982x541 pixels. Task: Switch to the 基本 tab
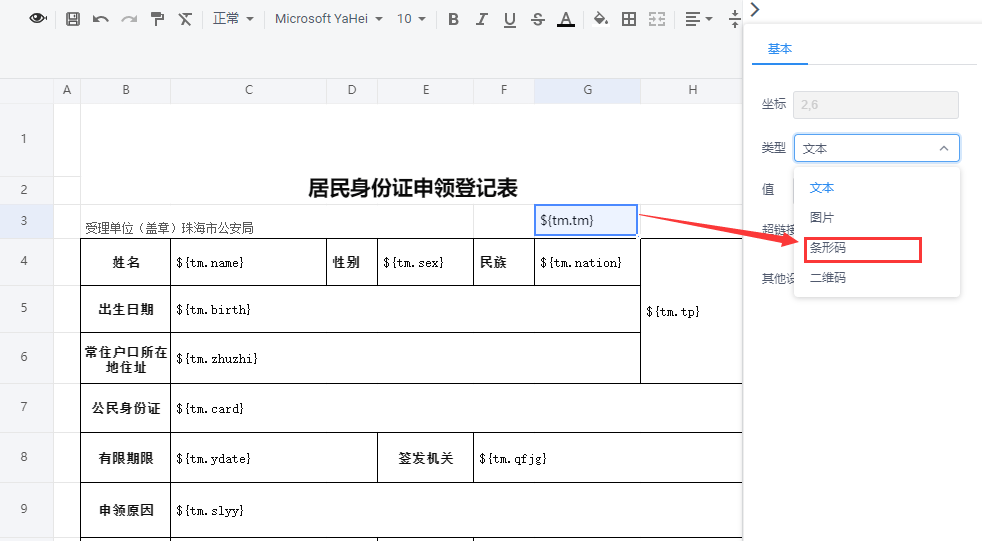(x=780, y=49)
